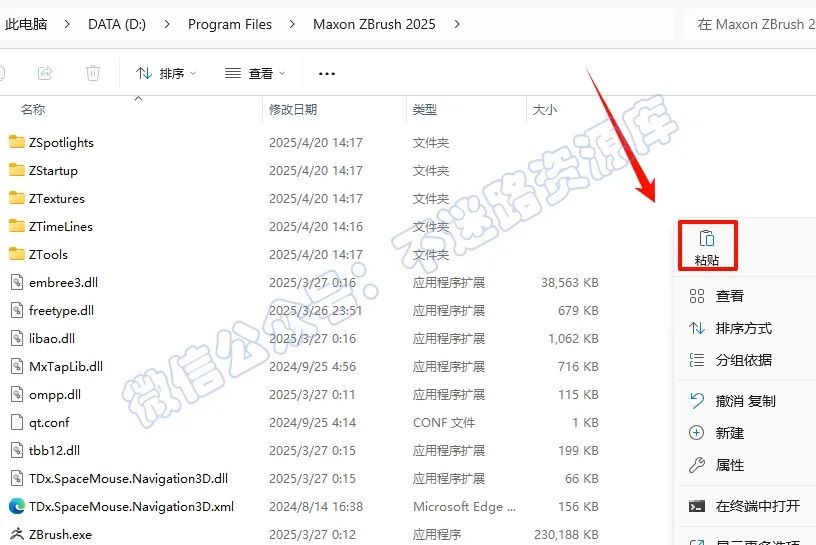Select the ZTimeLines folder name

coord(61,226)
